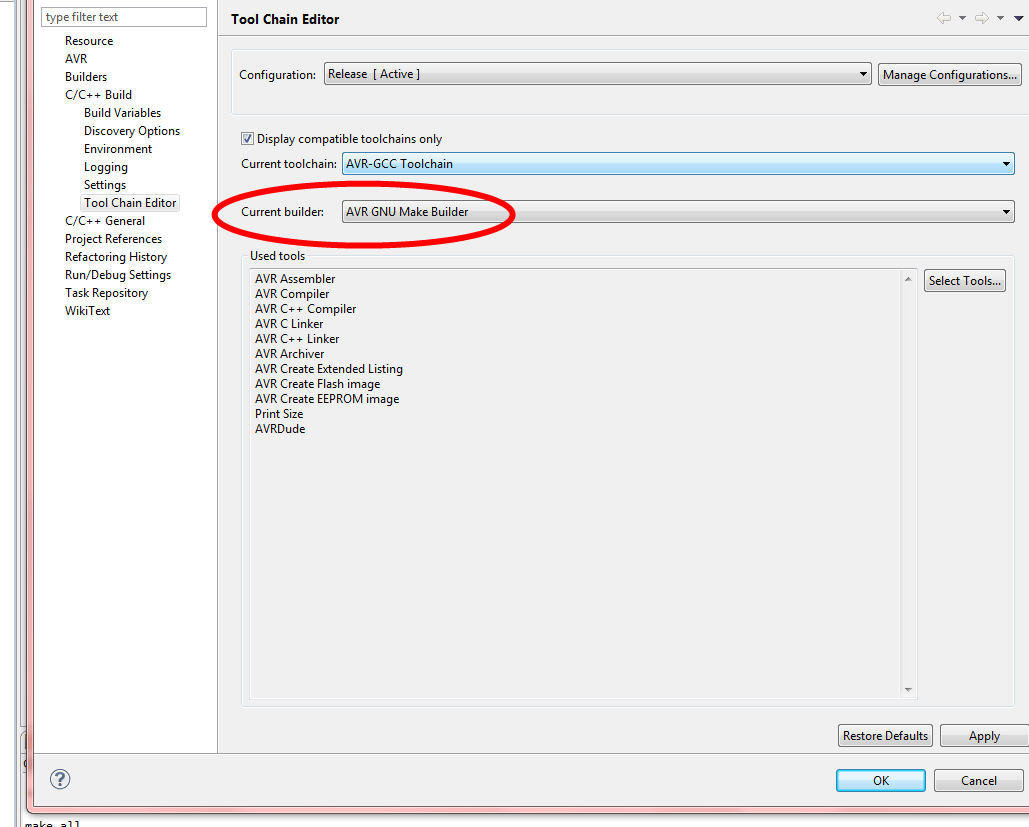Select AVR C++ Compiler in used tools
1029x827 pixels.
pos(306,308)
